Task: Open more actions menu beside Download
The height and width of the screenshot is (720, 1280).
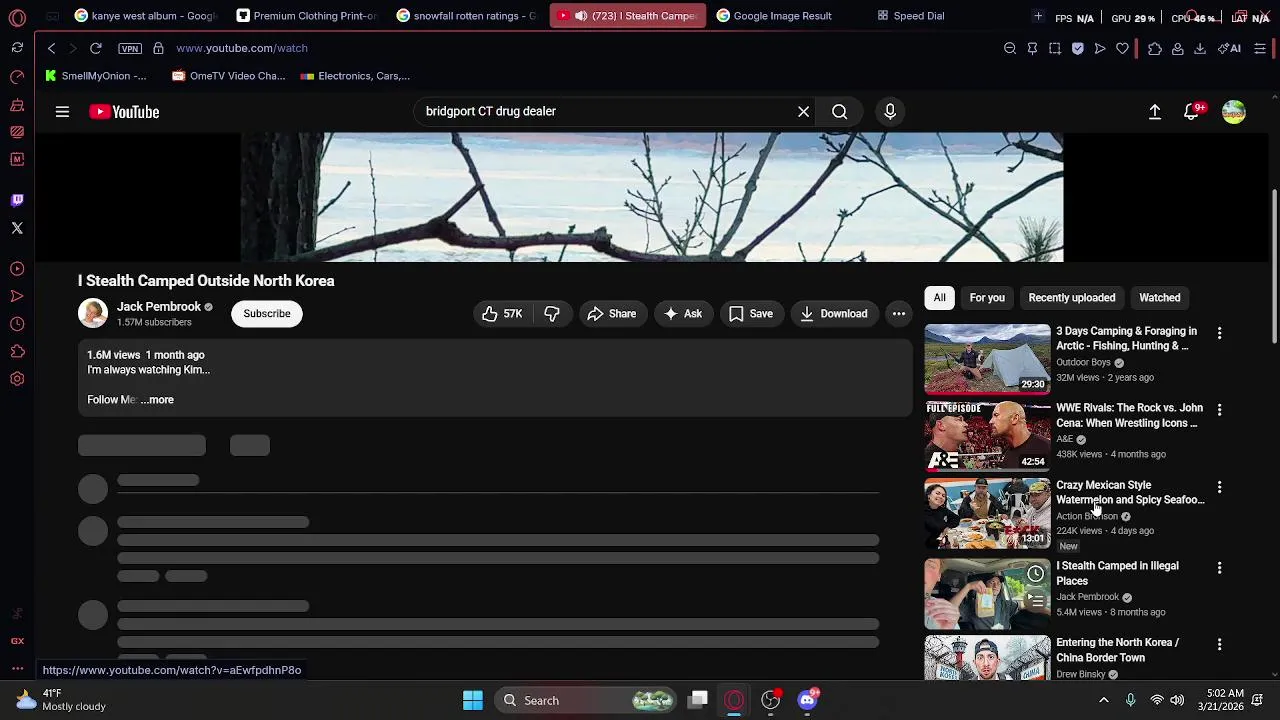Action: click(x=899, y=314)
